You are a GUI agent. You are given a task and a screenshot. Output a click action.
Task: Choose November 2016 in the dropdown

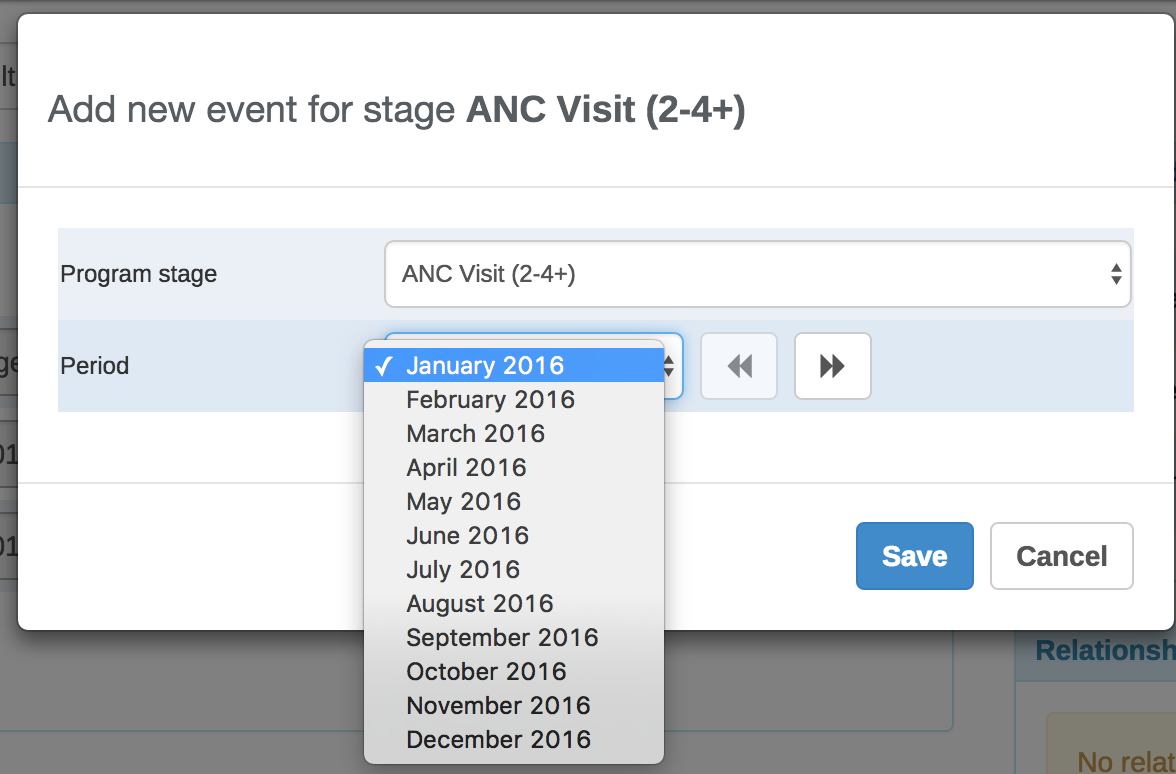click(498, 706)
